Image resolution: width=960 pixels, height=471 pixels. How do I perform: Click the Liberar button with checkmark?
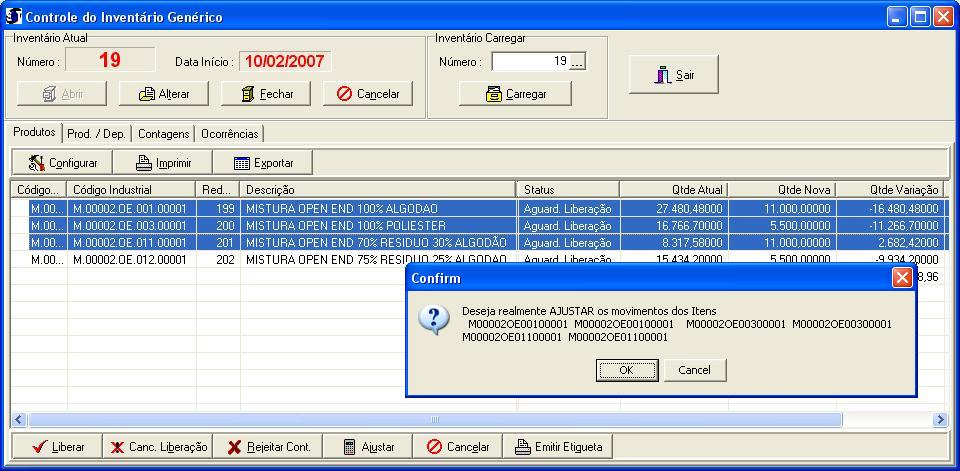tap(57, 447)
